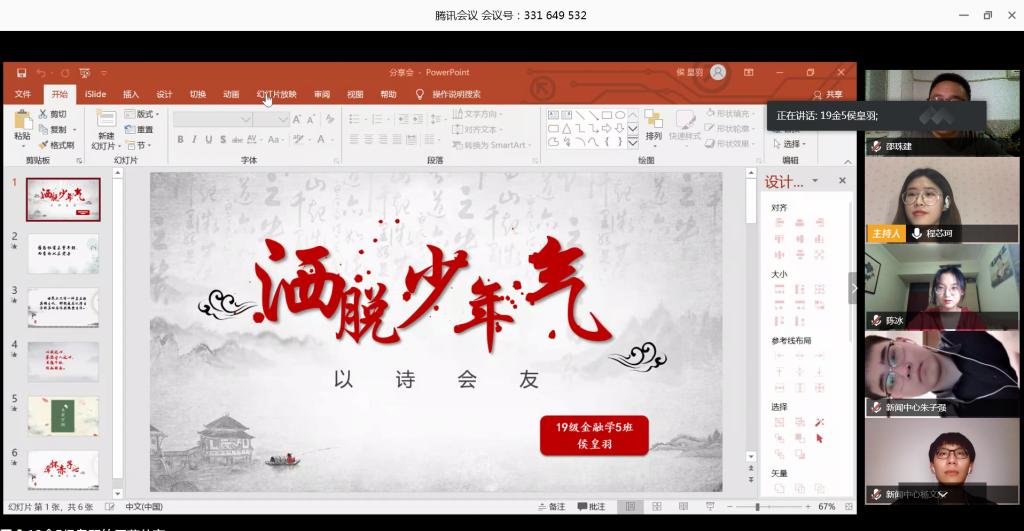Click the Cut (剪切) icon

54,114
